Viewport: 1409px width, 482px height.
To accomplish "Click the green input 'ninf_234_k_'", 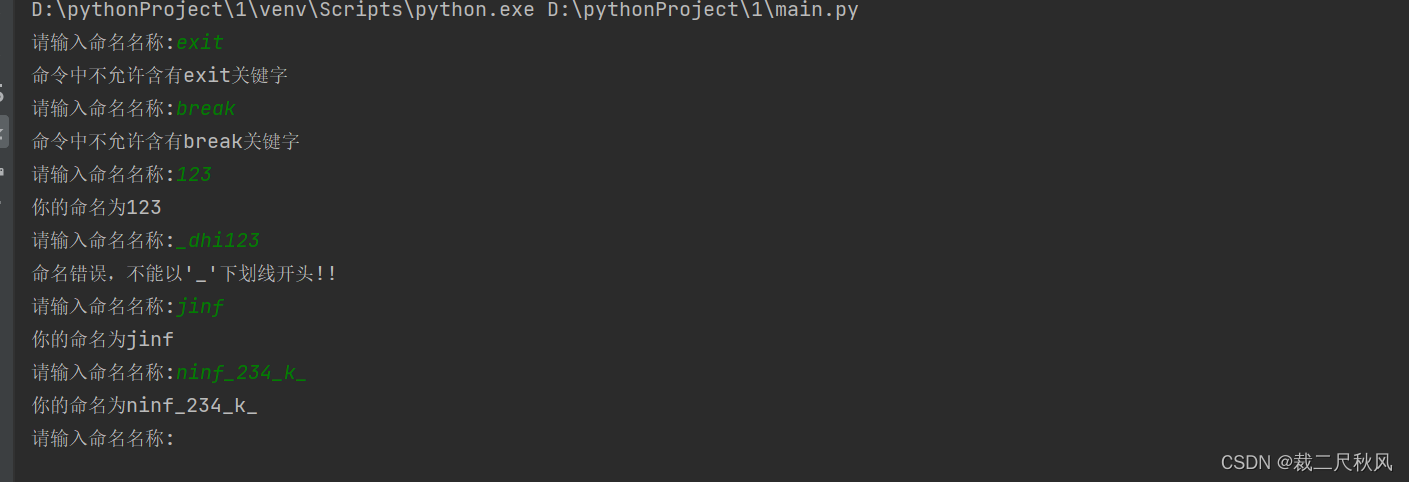I will pos(241,372).
